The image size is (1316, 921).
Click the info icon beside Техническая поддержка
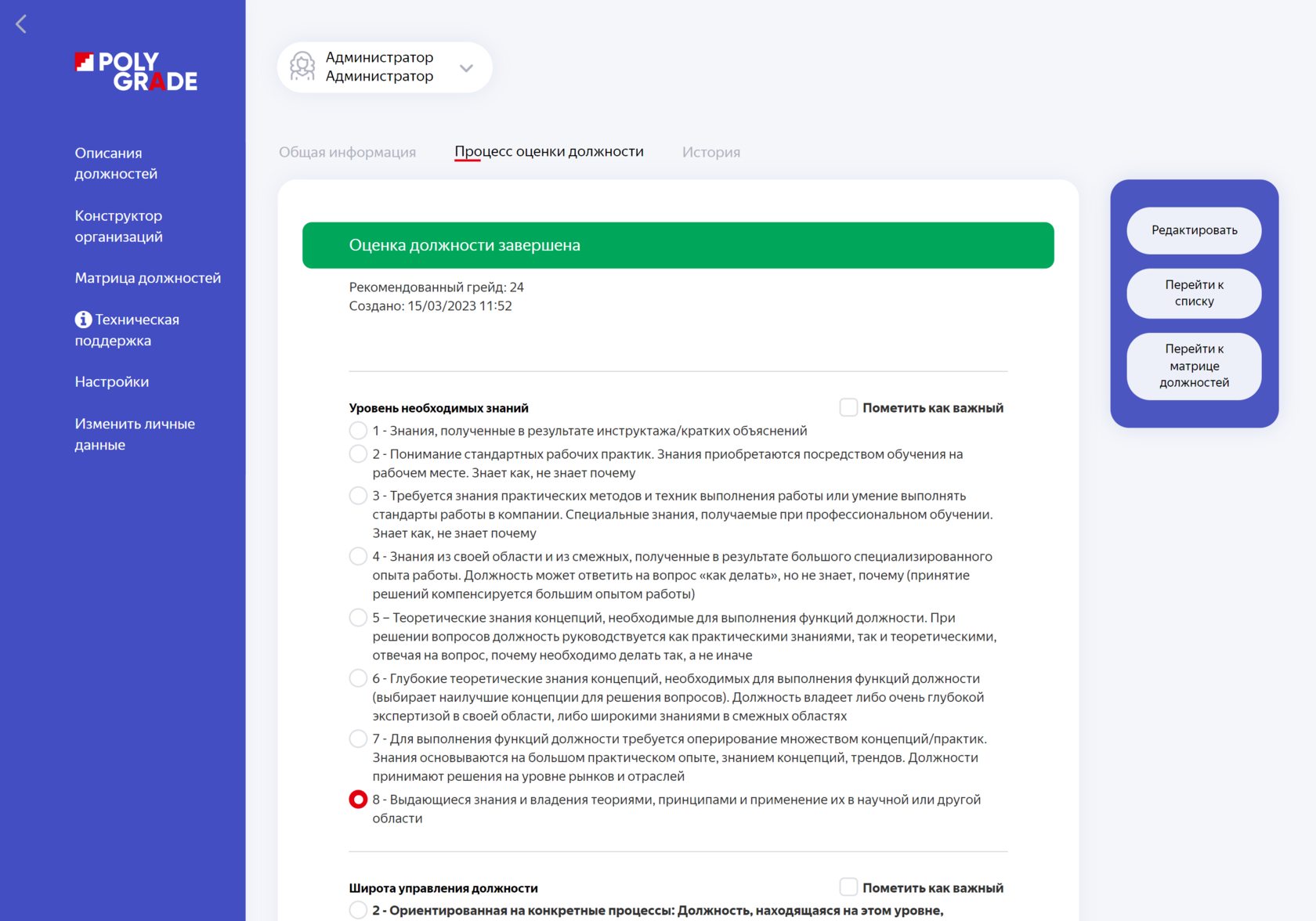(83, 320)
